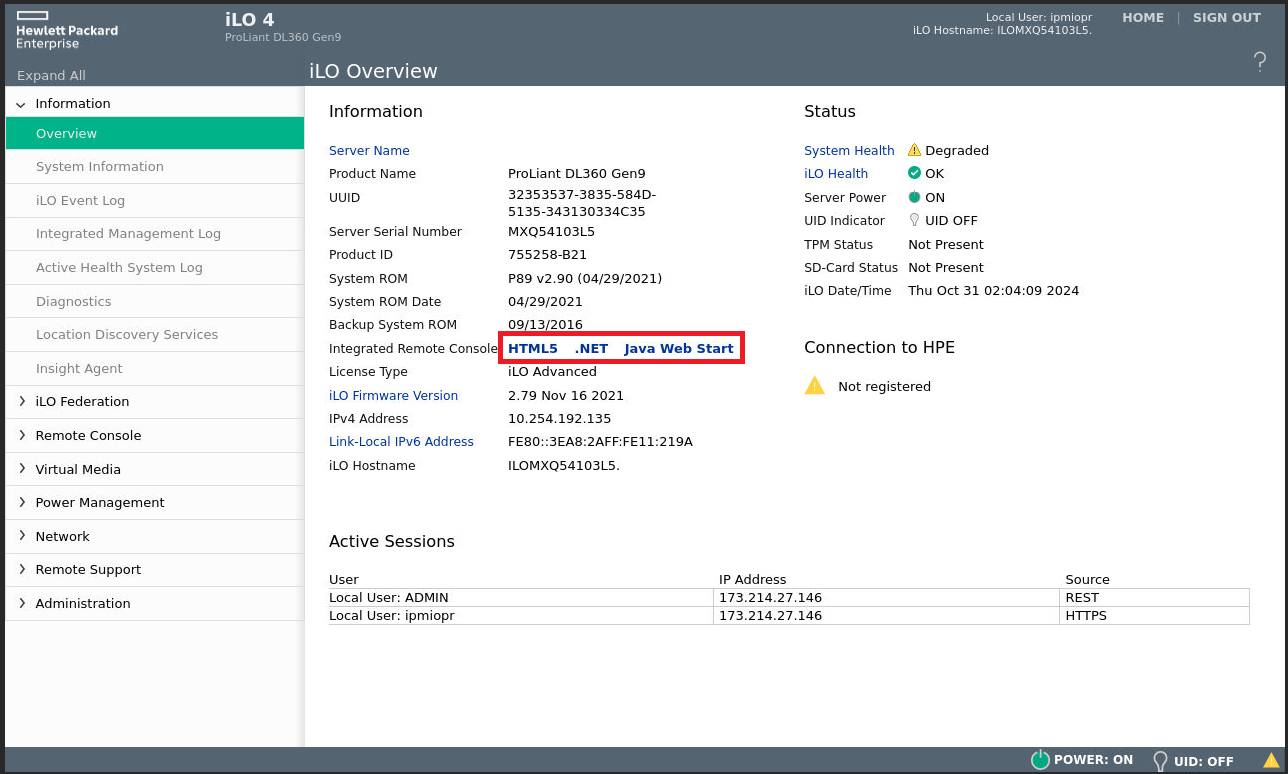Click iLO Firmware Version link

click(393, 395)
